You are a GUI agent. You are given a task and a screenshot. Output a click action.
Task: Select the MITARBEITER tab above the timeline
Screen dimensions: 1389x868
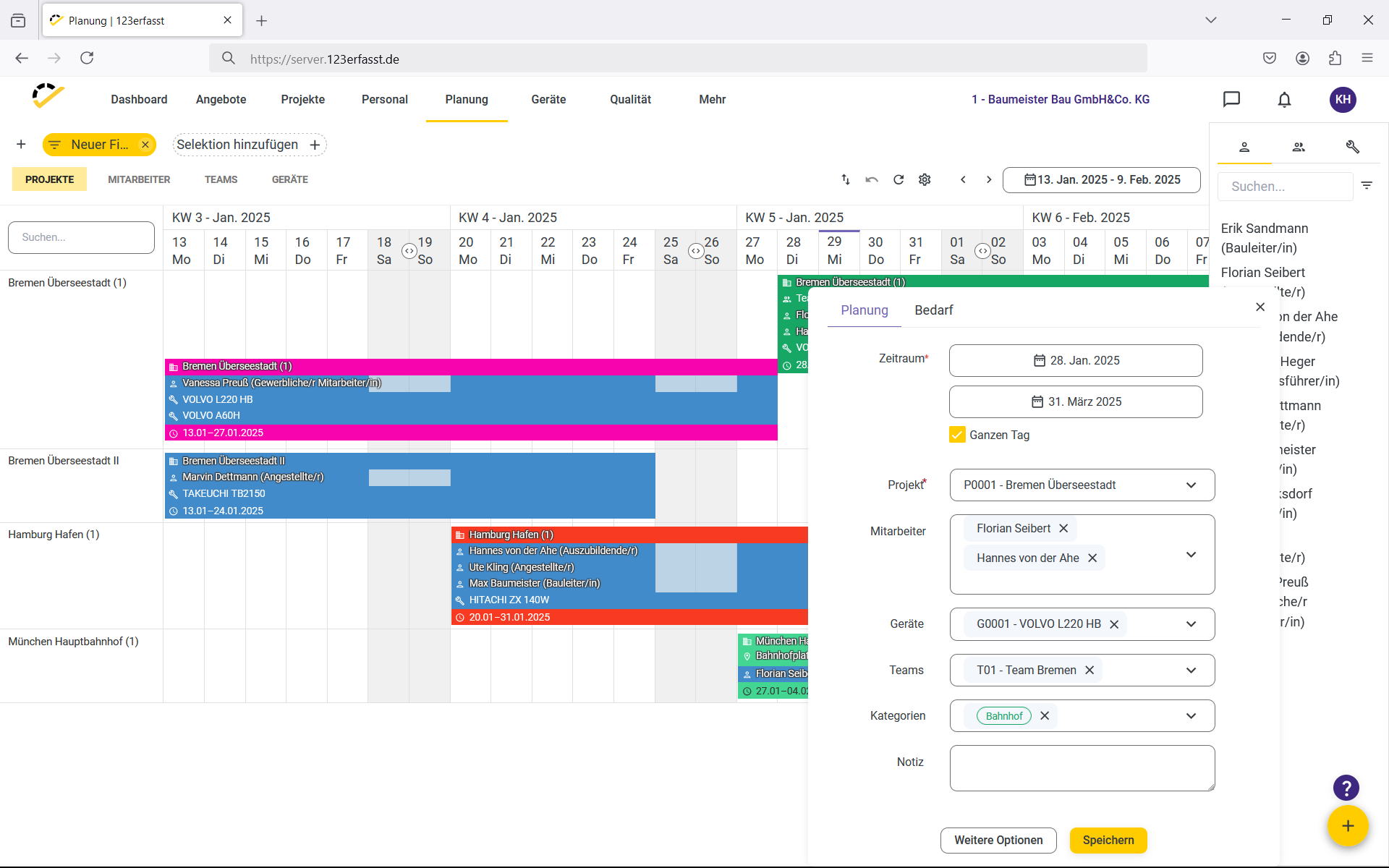pyautogui.click(x=139, y=179)
